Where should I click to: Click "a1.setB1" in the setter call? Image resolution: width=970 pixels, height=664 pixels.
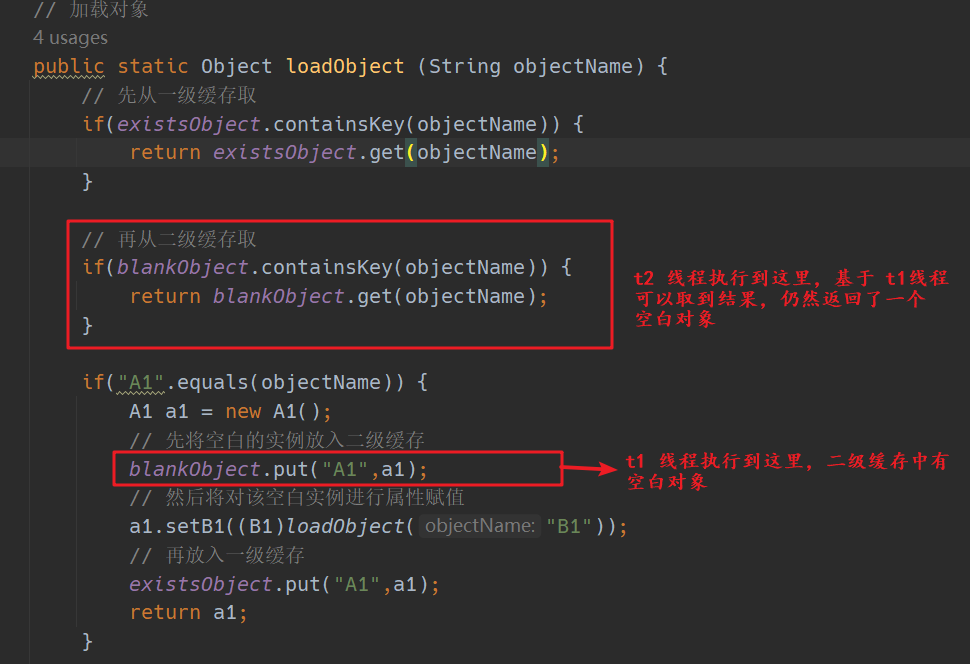pos(177,526)
